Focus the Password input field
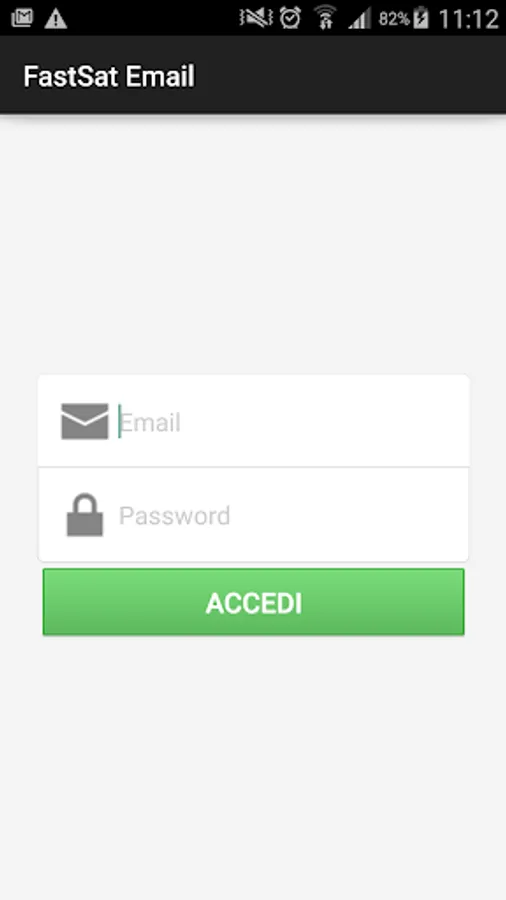This screenshot has height=900, width=506. point(254,514)
